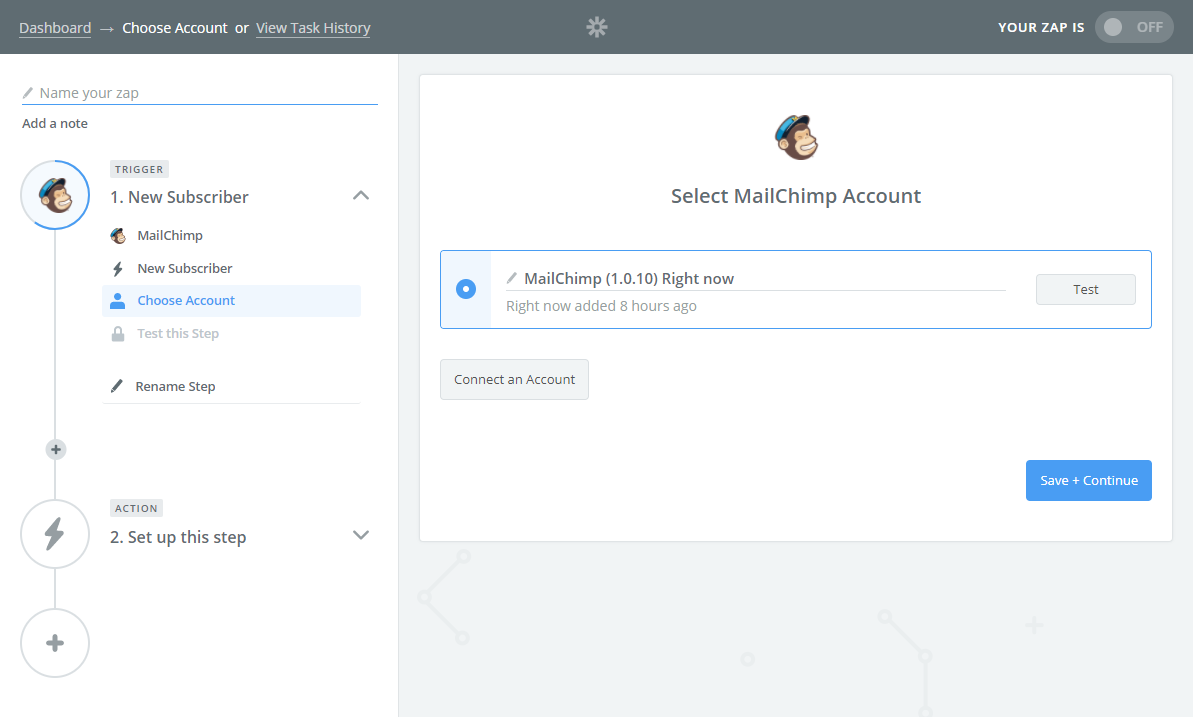Viewport: 1193px width, 717px height.
Task: Open the MailChimp app step item
Action: point(170,236)
